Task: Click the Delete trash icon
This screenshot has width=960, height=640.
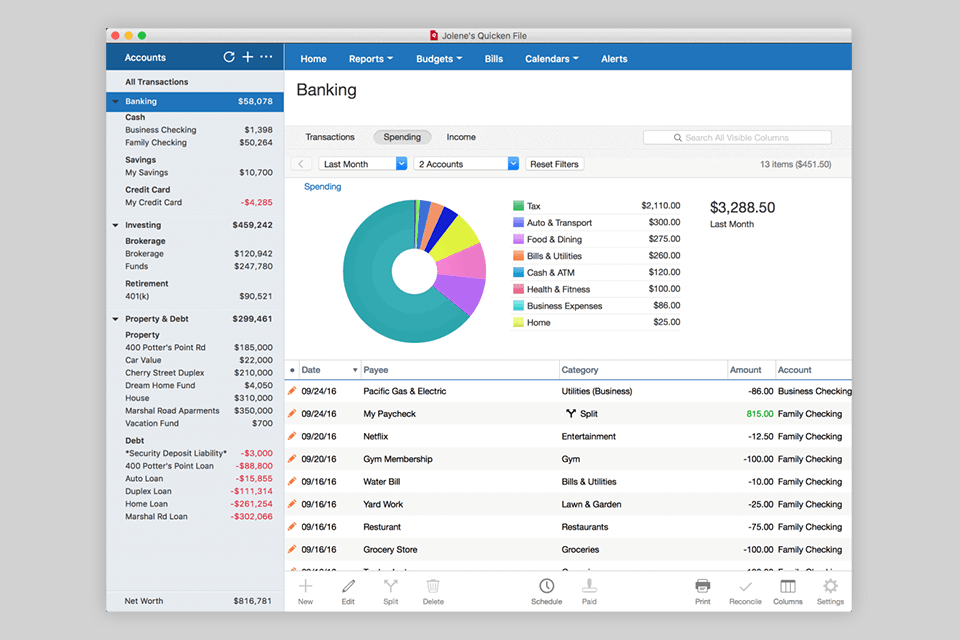Action: click(433, 586)
